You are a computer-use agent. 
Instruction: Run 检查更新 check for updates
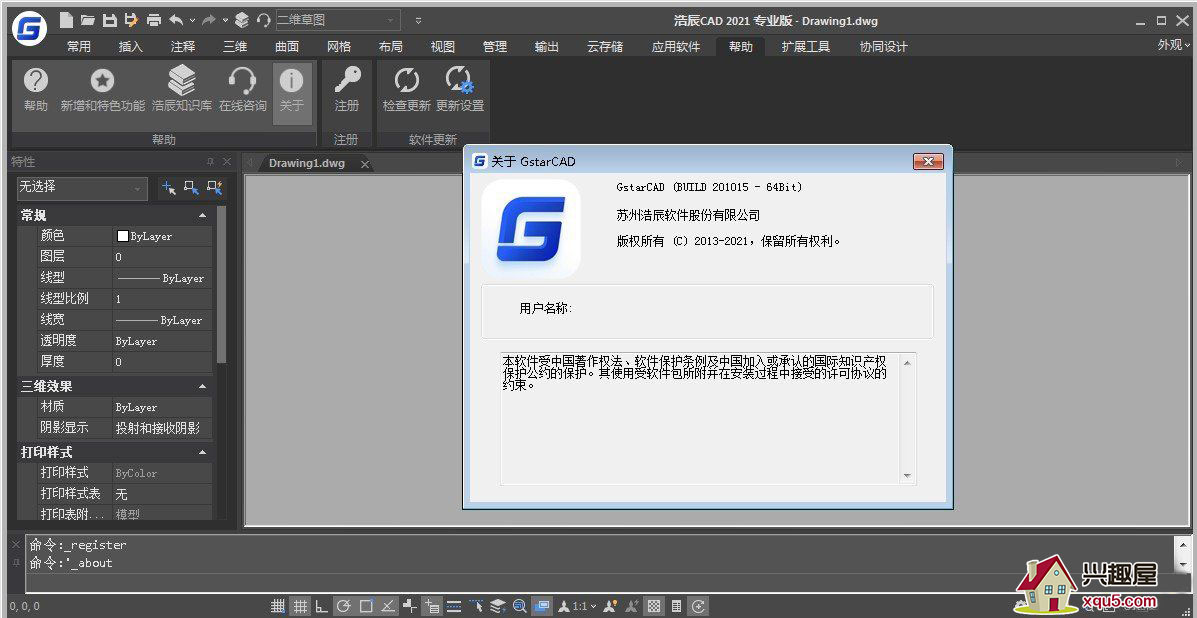[407, 90]
